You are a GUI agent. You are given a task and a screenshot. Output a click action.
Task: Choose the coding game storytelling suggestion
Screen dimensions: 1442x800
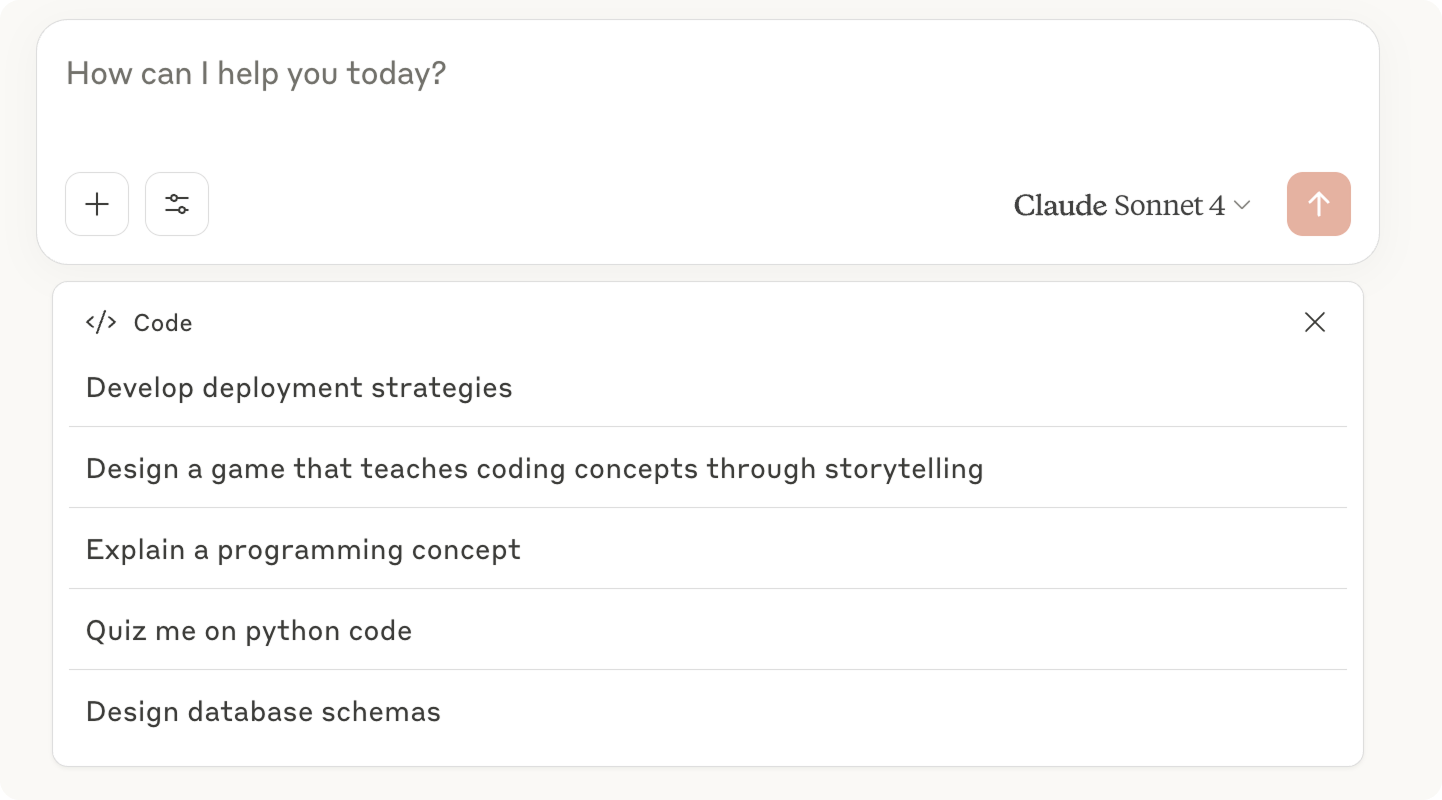point(708,468)
